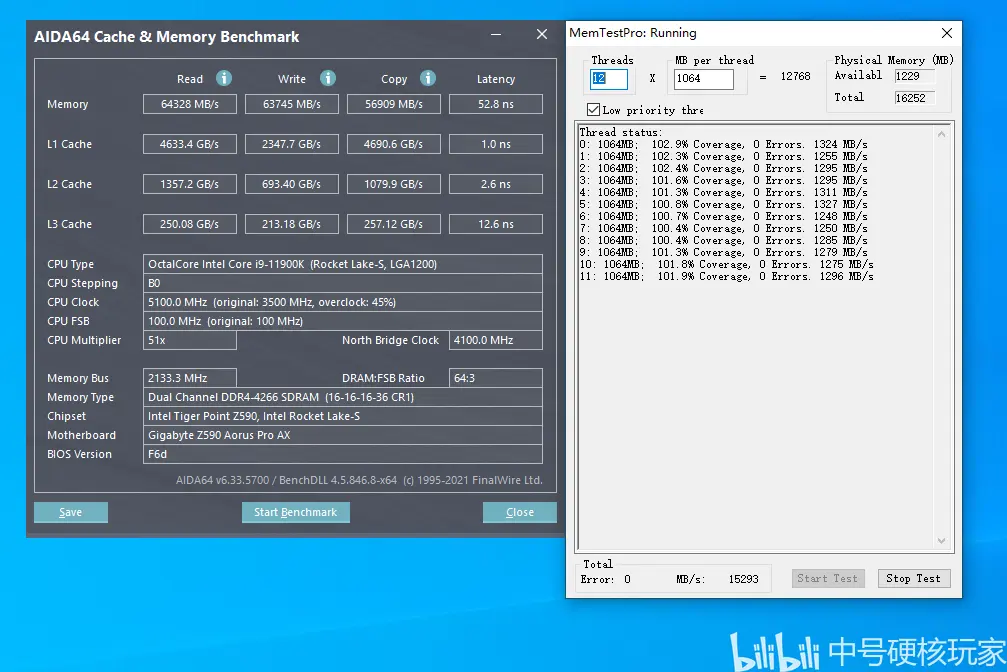Click Memory Type field DDR4-4266 SDRAM
The height and width of the screenshot is (672, 1007).
tap(343, 397)
